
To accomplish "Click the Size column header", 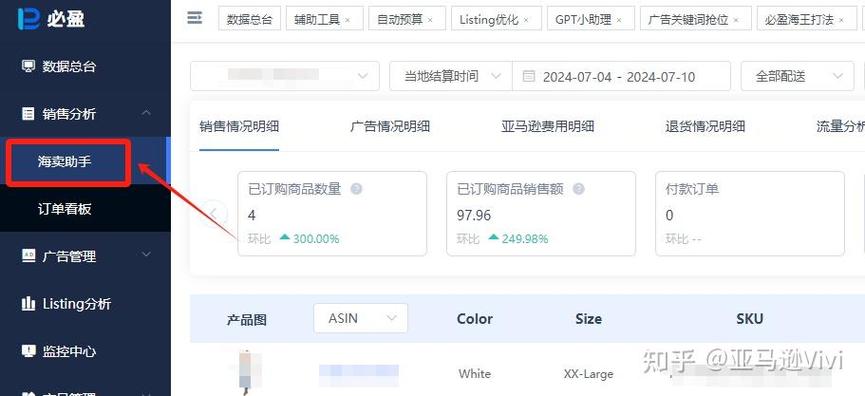I will coord(589,319).
